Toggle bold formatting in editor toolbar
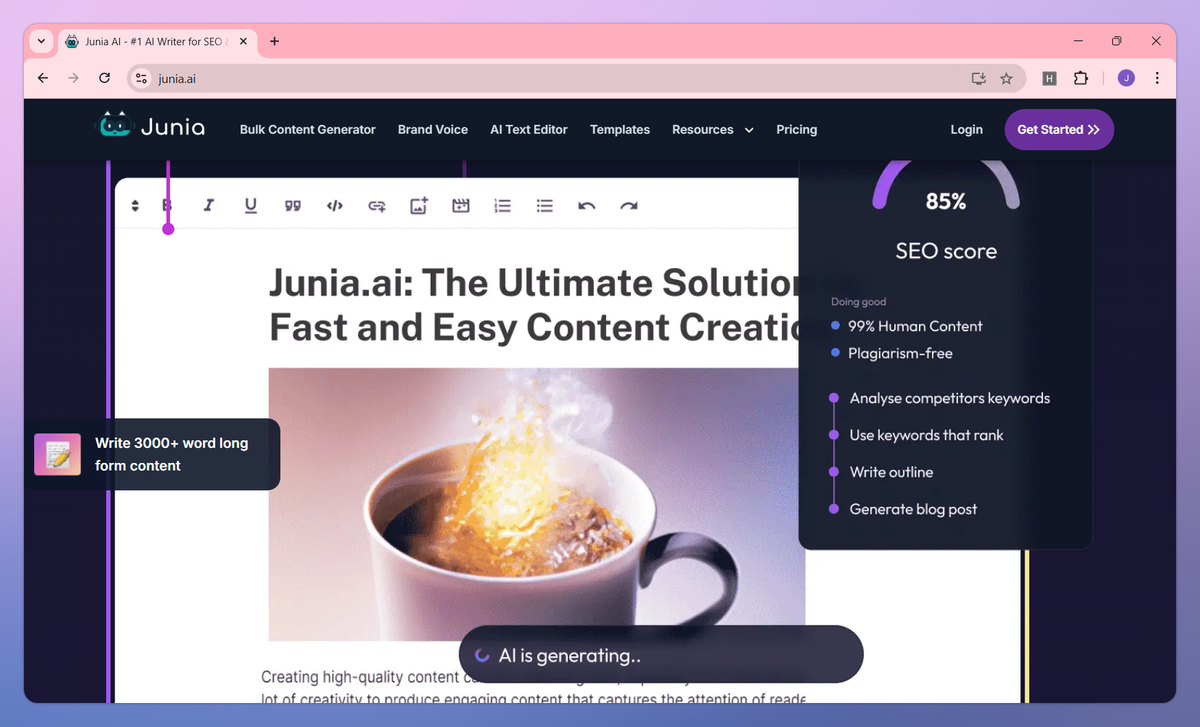 click(167, 206)
